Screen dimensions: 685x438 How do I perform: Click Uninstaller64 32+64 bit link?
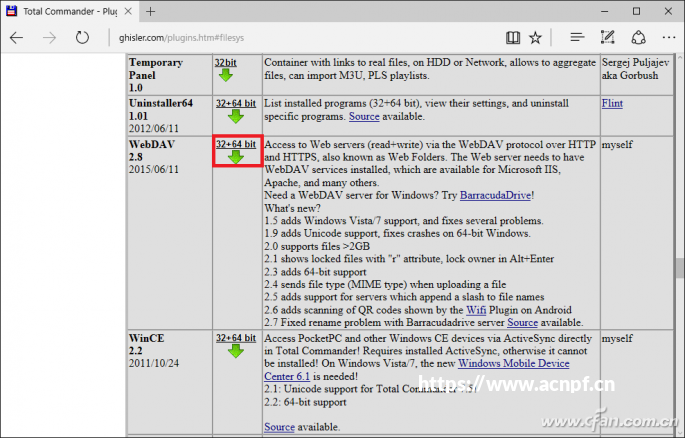pyautogui.click(x=236, y=103)
